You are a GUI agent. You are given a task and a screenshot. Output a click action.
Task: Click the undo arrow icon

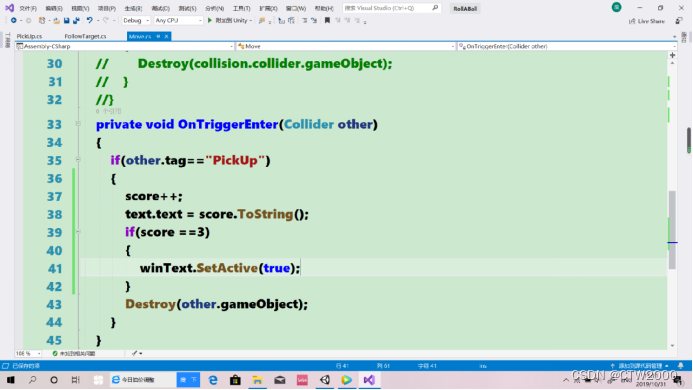pos(90,20)
